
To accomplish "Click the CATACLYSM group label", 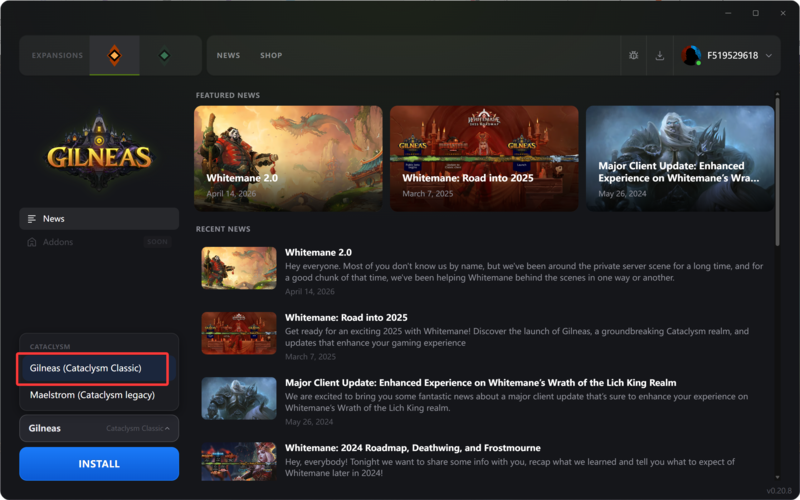I will pyautogui.click(x=50, y=346).
